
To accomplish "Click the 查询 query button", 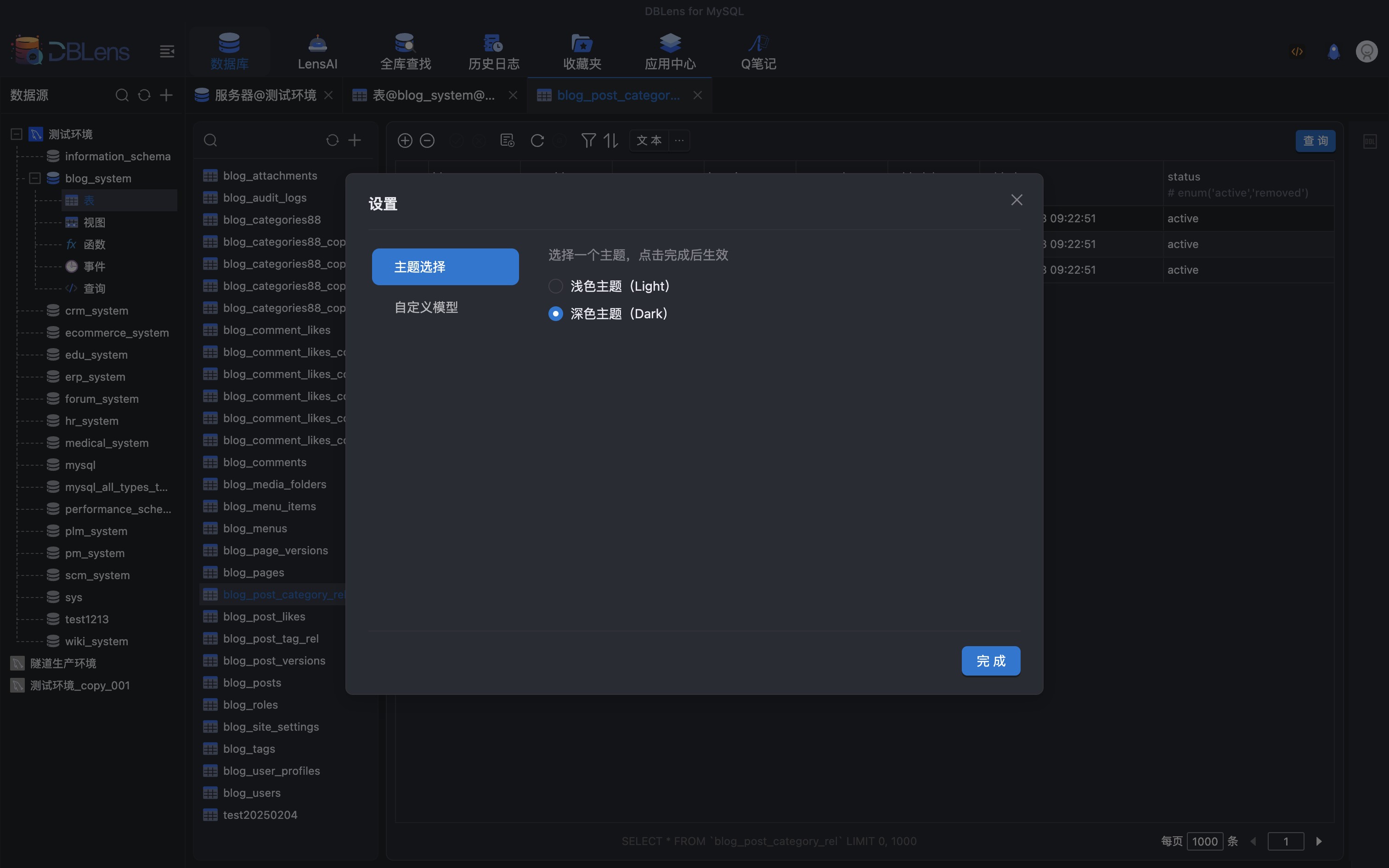I will [x=1315, y=141].
